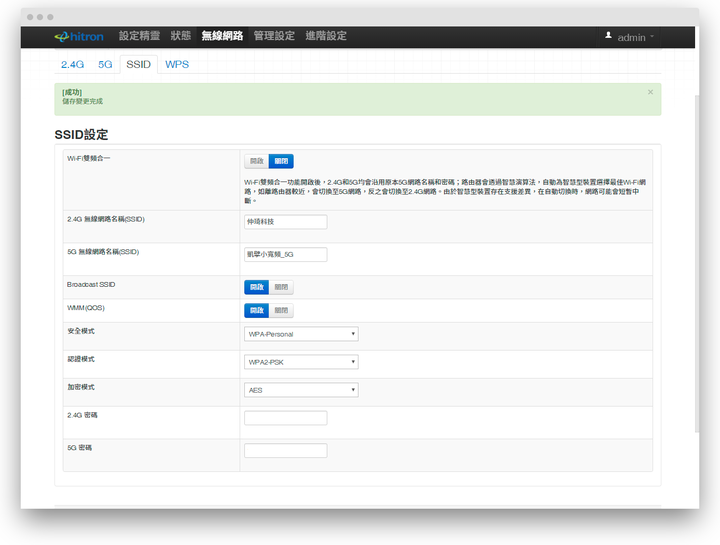The image size is (720, 545).
Task: Click the admin user icon
Action: point(608,36)
